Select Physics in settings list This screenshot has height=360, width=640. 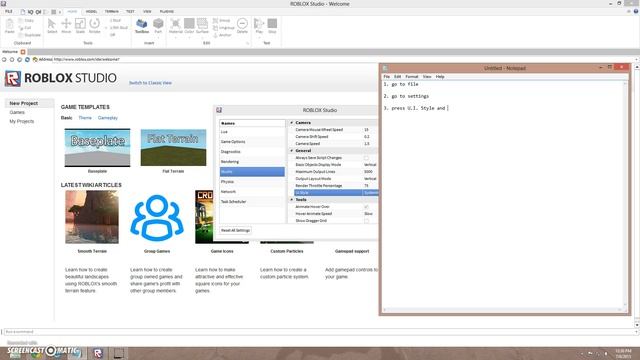point(252,182)
